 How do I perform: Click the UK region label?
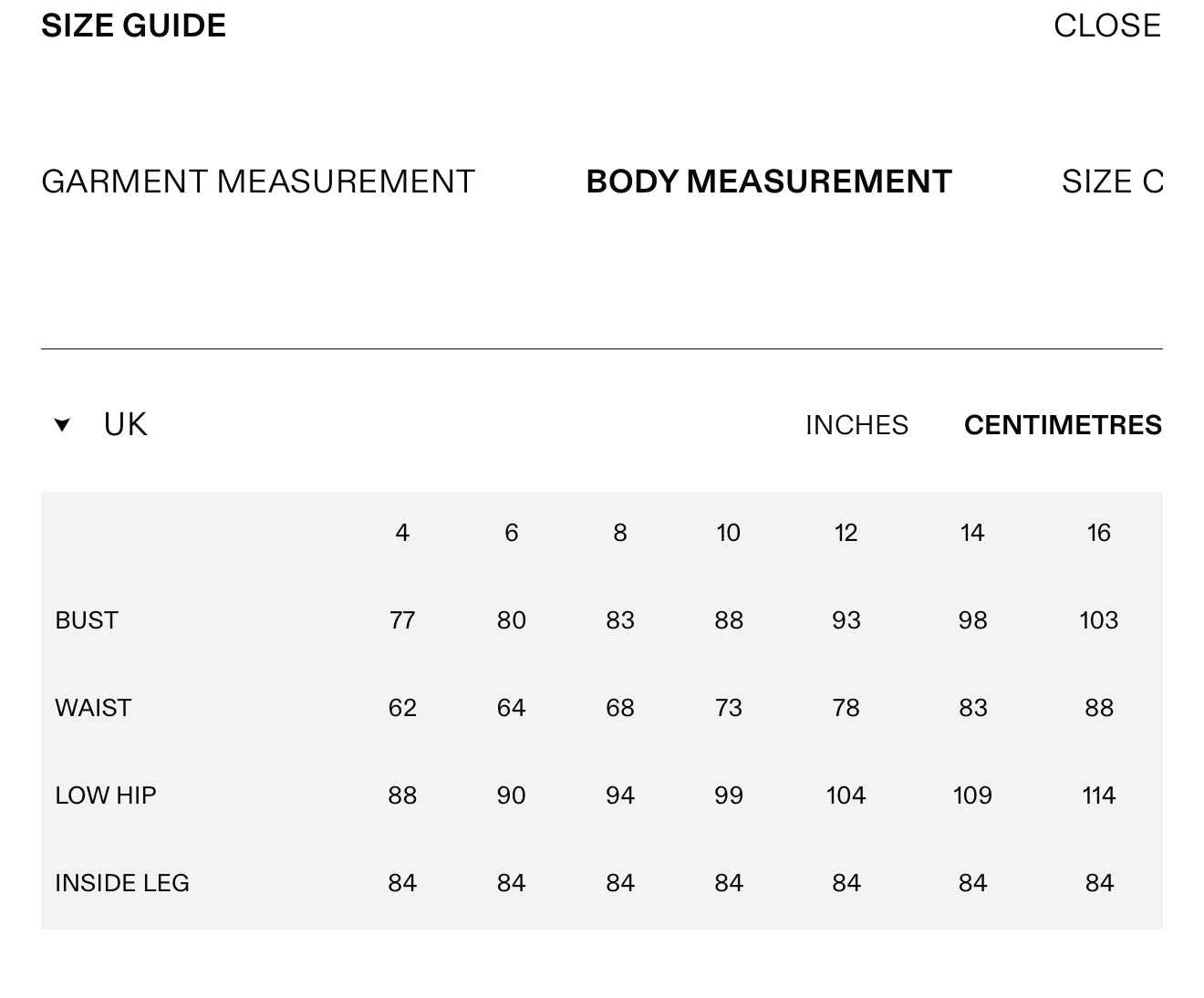pos(125,425)
